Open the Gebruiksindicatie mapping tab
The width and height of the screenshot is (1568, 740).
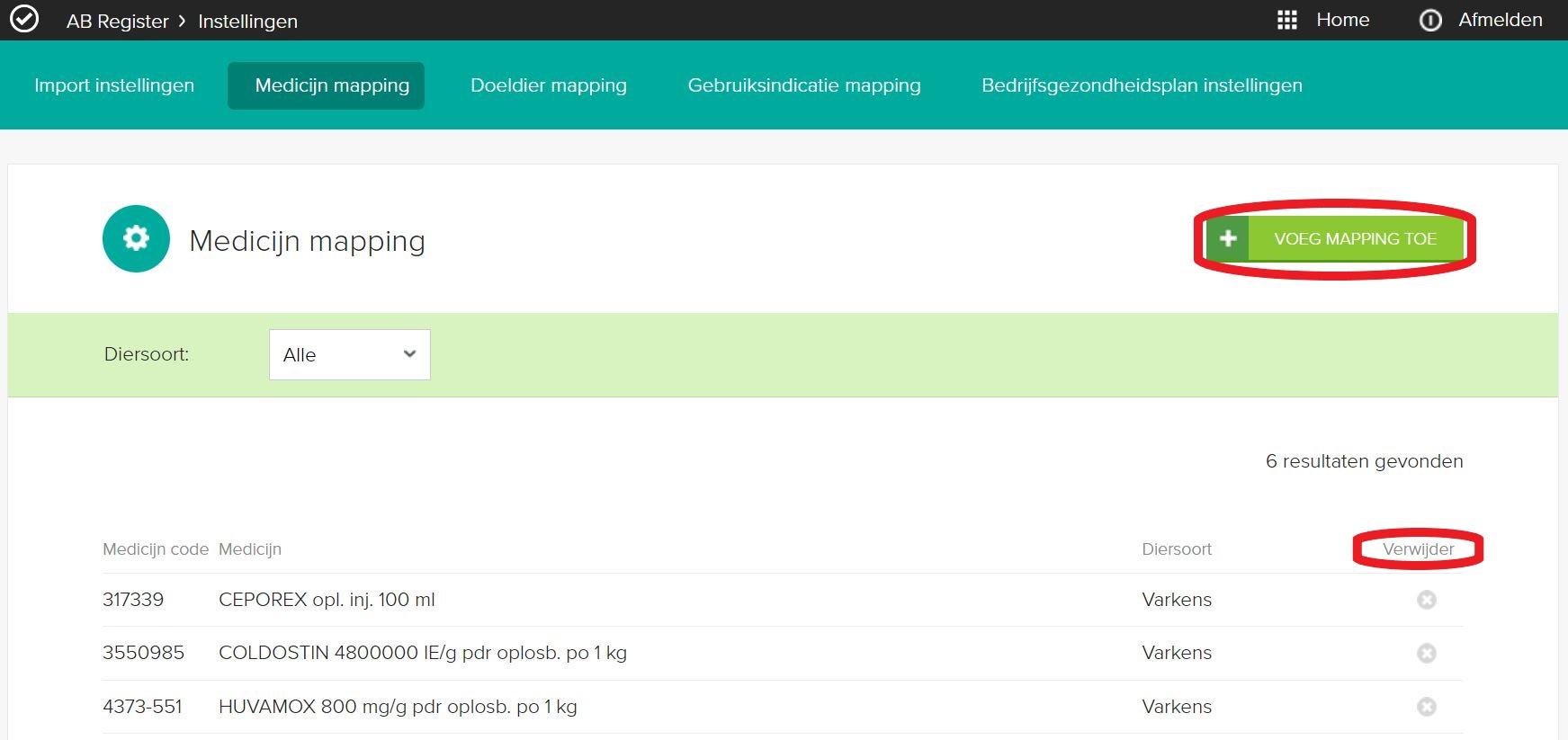pyautogui.click(x=803, y=85)
